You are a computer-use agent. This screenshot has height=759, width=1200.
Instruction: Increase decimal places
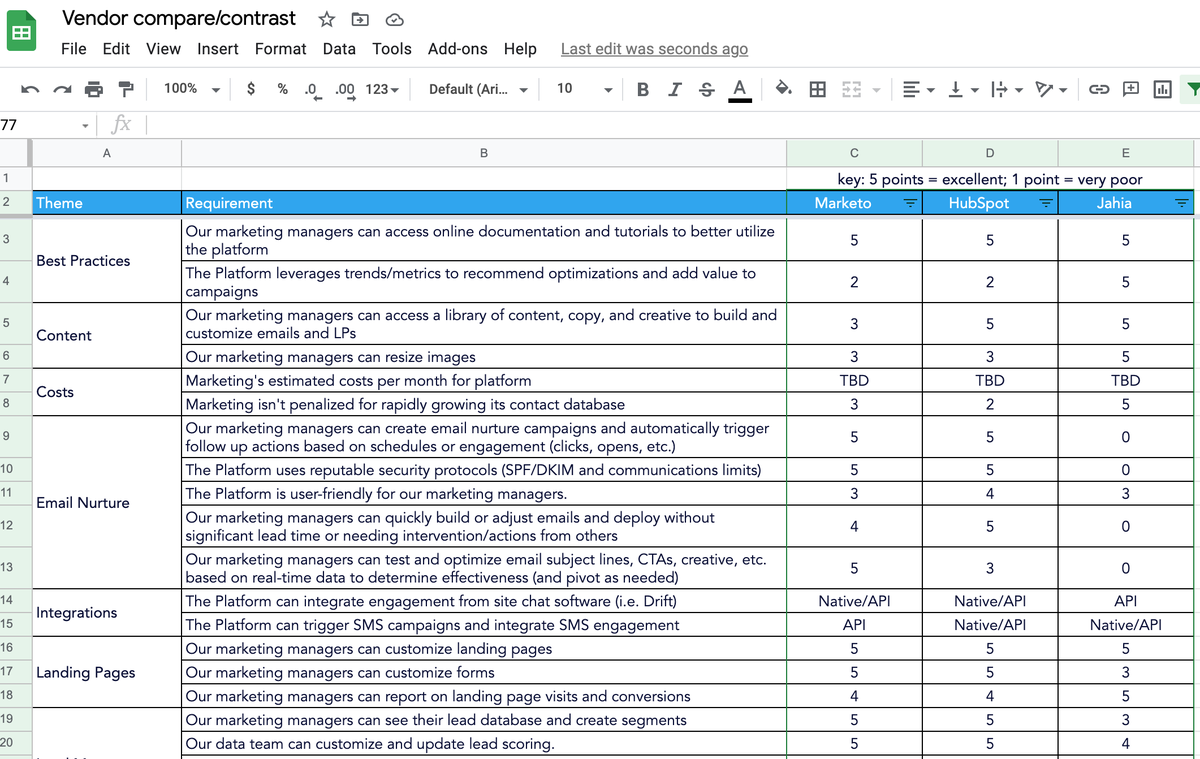pyautogui.click(x=345, y=89)
